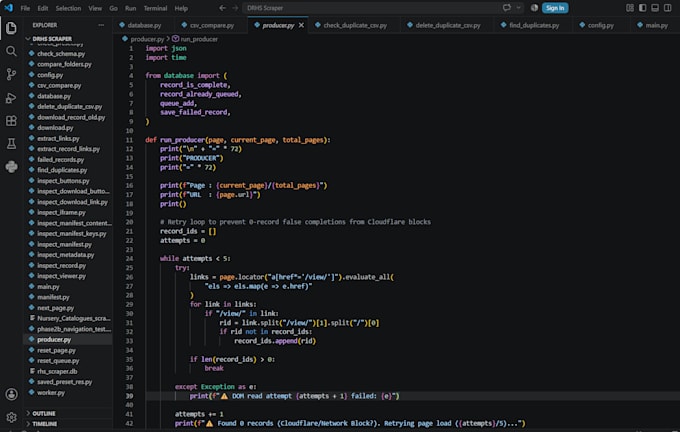The height and width of the screenshot is (432, 680).
Task: Open the chat dropdown arrow
Action: click(x=518, y=8)
